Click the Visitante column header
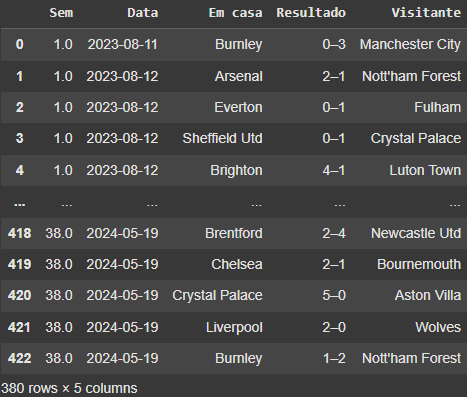This screenshot has width=467, height=397. click(426, 13)
